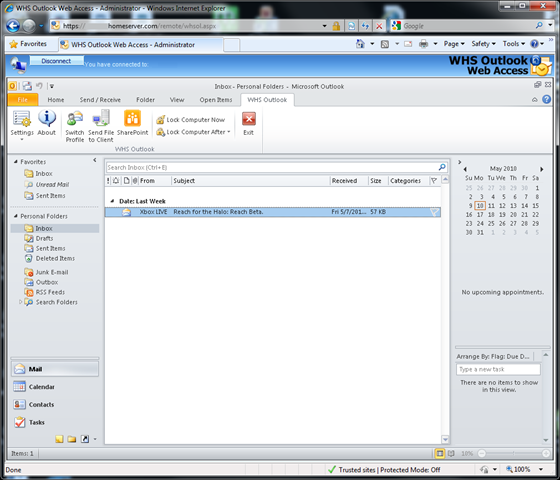
Task: Click the Notes icon in navigation pane
Action: point(59,439)
